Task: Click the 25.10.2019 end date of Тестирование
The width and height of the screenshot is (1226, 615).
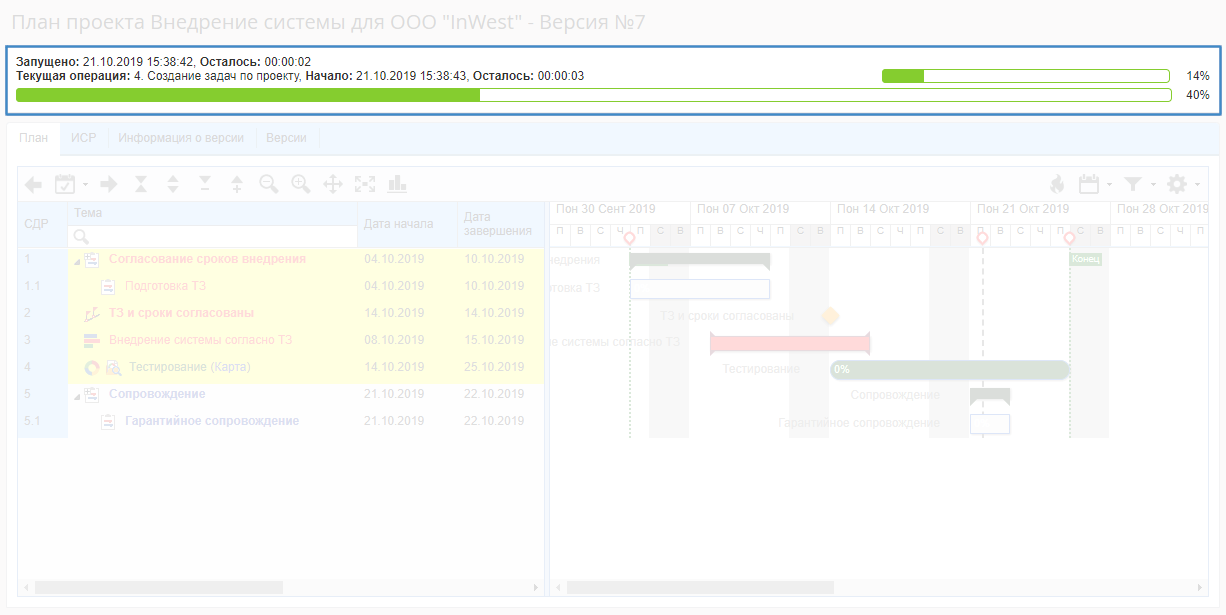Action: tap(494, 367)
